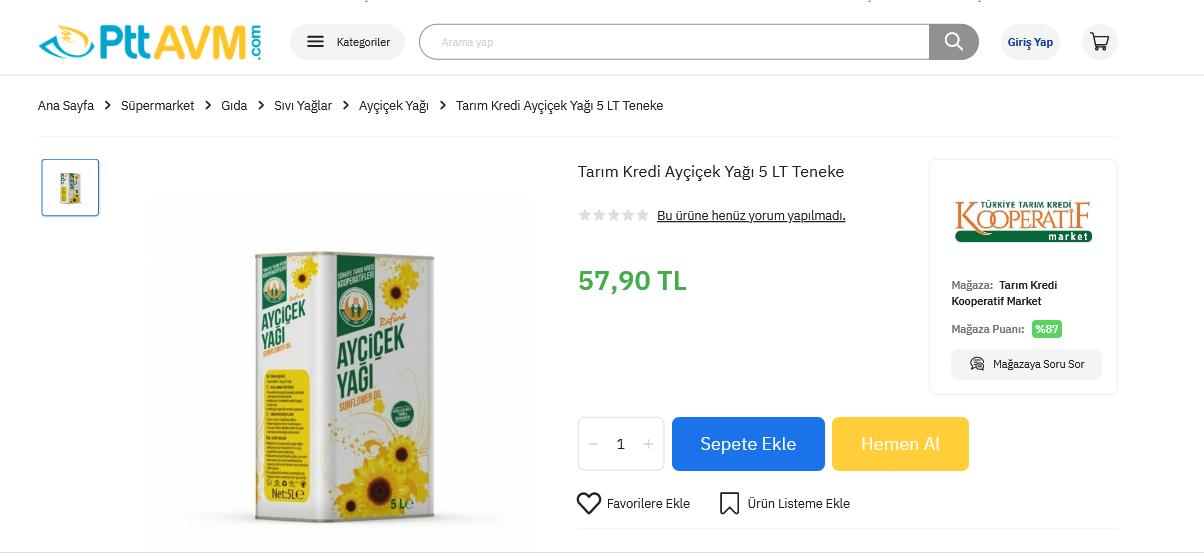Click the star rating icons
The height and width of the screenshot is (557, 1204).
(613, 215)
